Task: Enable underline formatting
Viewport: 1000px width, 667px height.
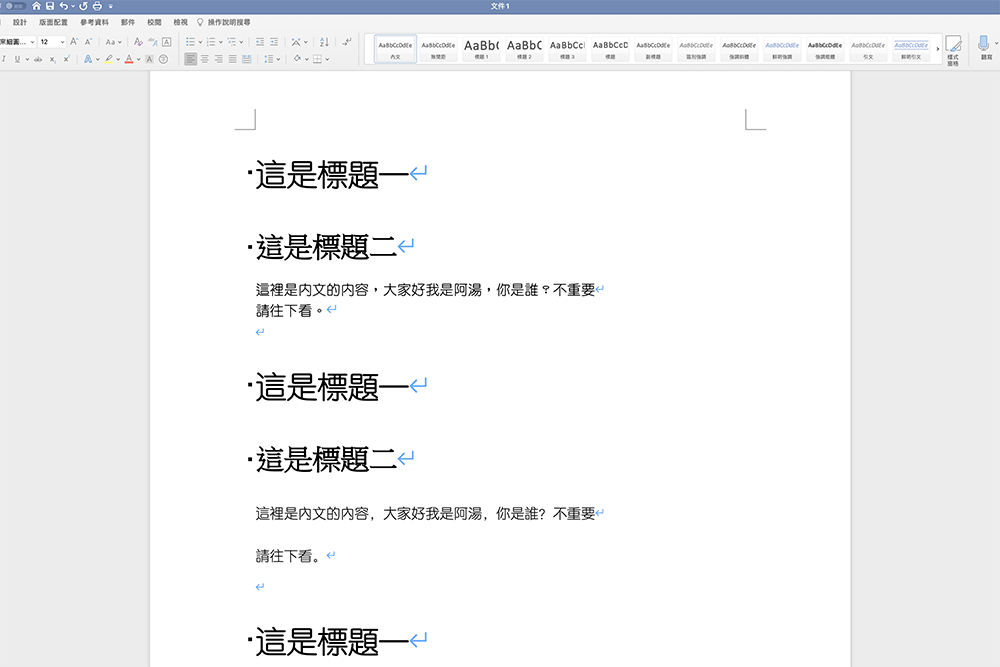Action: (17, 58)
